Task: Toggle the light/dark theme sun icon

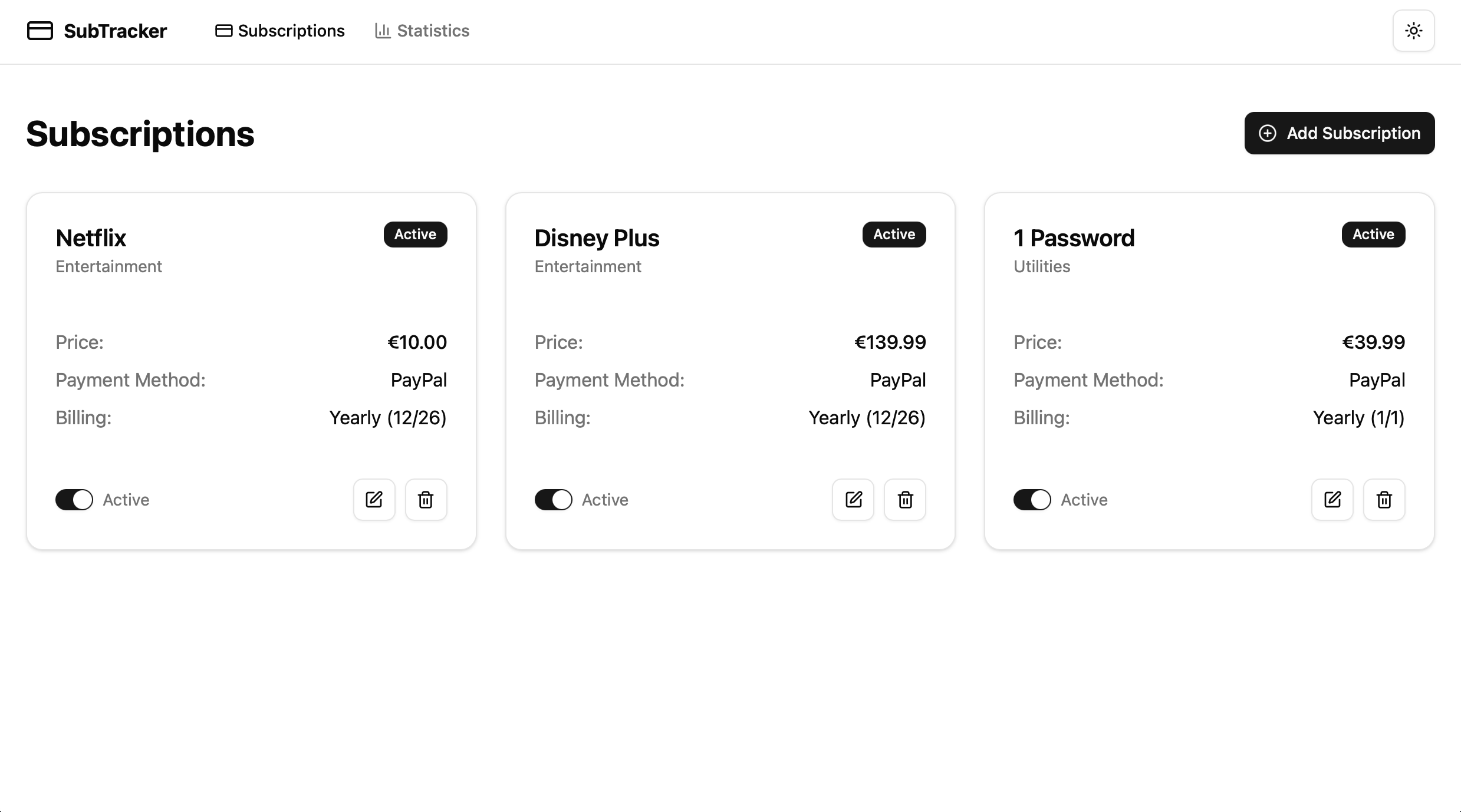Action: coord(1413,31)
